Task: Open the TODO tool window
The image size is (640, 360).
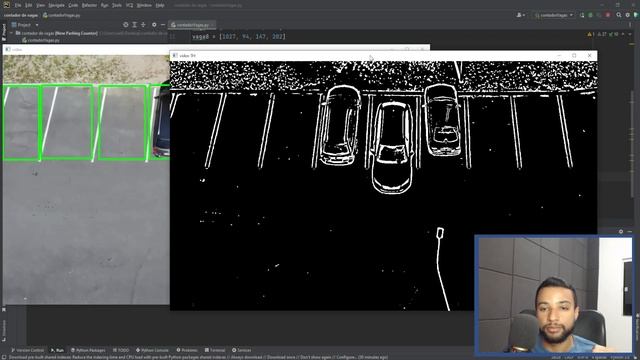Action: pos(121,350)
